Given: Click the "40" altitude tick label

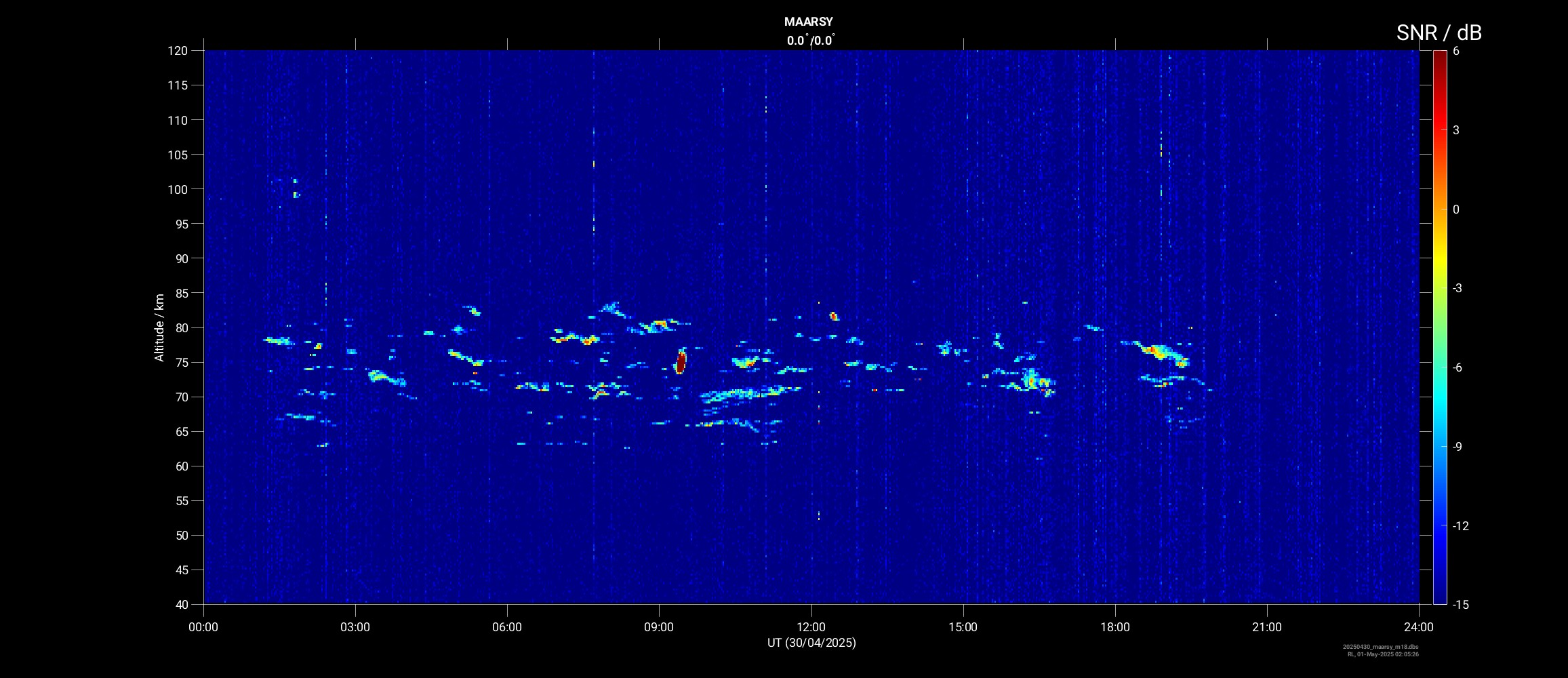Looking at the screenshot, I should [x=181, y=605].
